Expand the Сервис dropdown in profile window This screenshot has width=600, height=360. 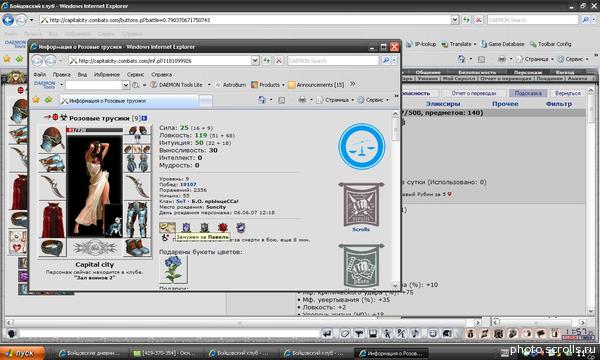click(387, 100)
